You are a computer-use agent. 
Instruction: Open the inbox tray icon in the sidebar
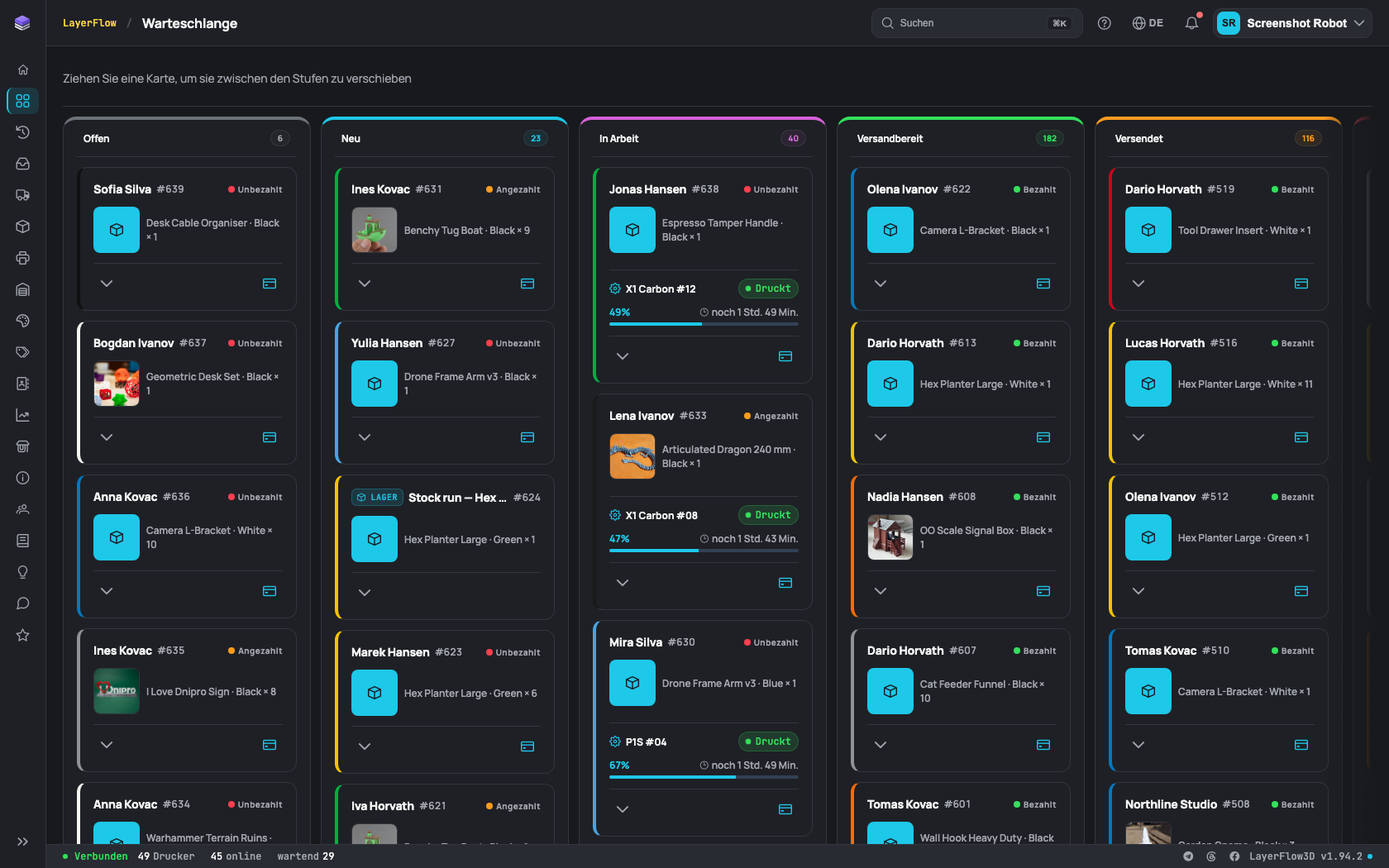click(x=23, y=164)
